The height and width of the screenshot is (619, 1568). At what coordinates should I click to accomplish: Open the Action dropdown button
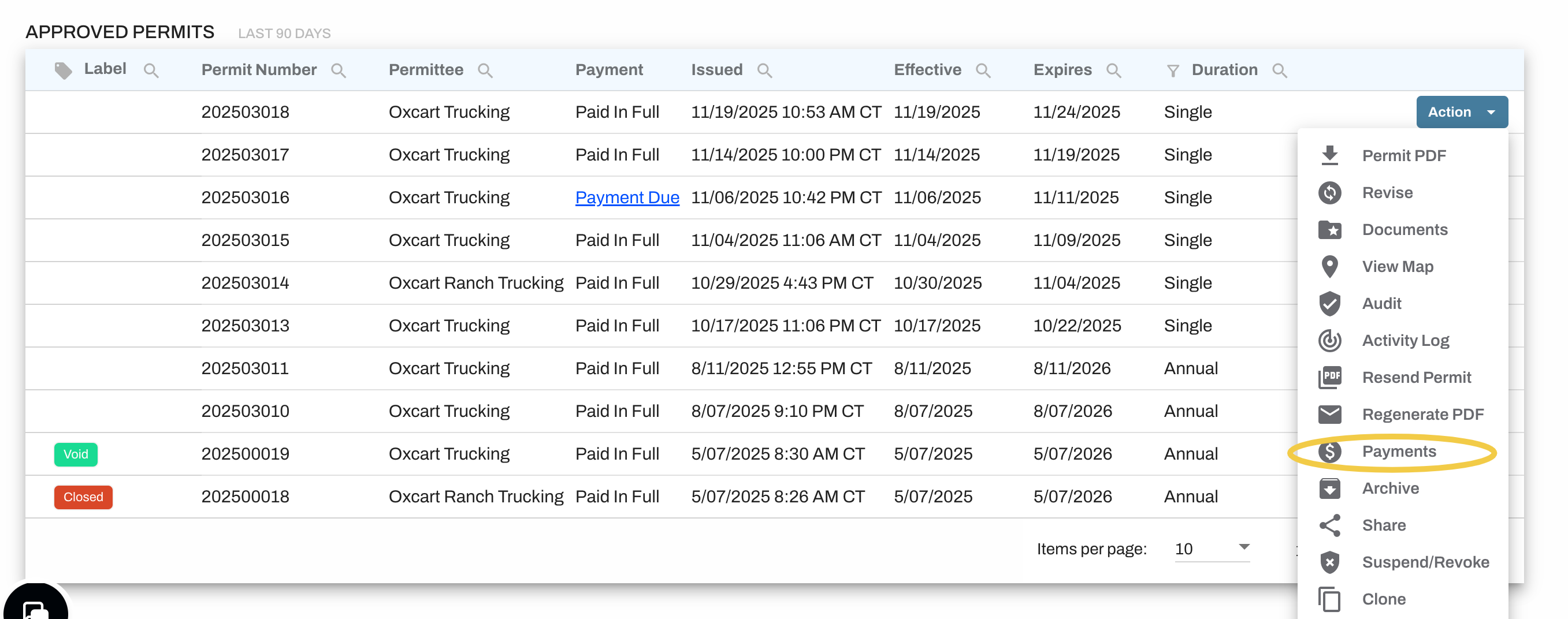pyautogui.click(x=1462, y=112)
